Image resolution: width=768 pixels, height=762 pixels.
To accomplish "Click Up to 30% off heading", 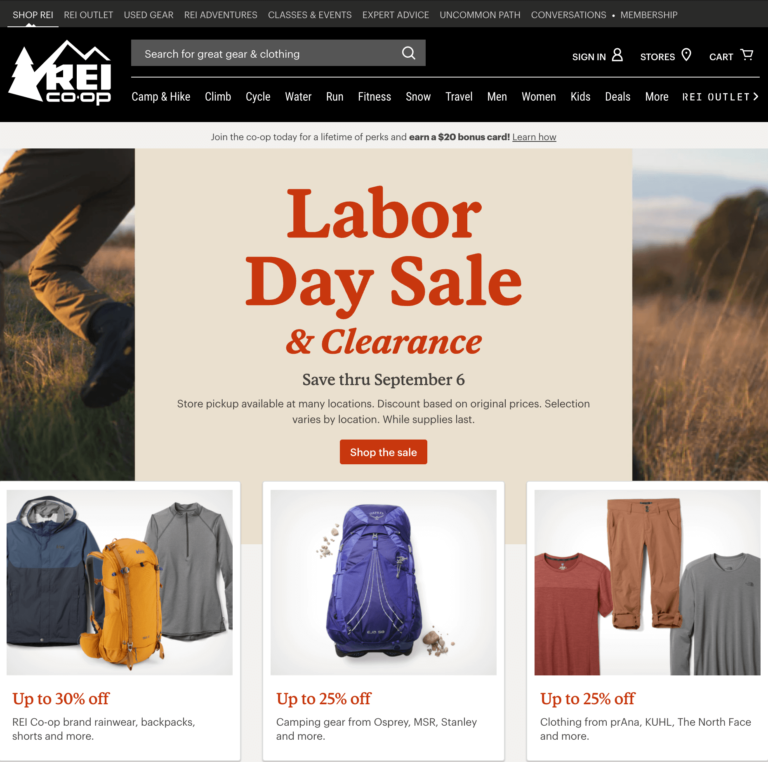I will pos(61,698).
